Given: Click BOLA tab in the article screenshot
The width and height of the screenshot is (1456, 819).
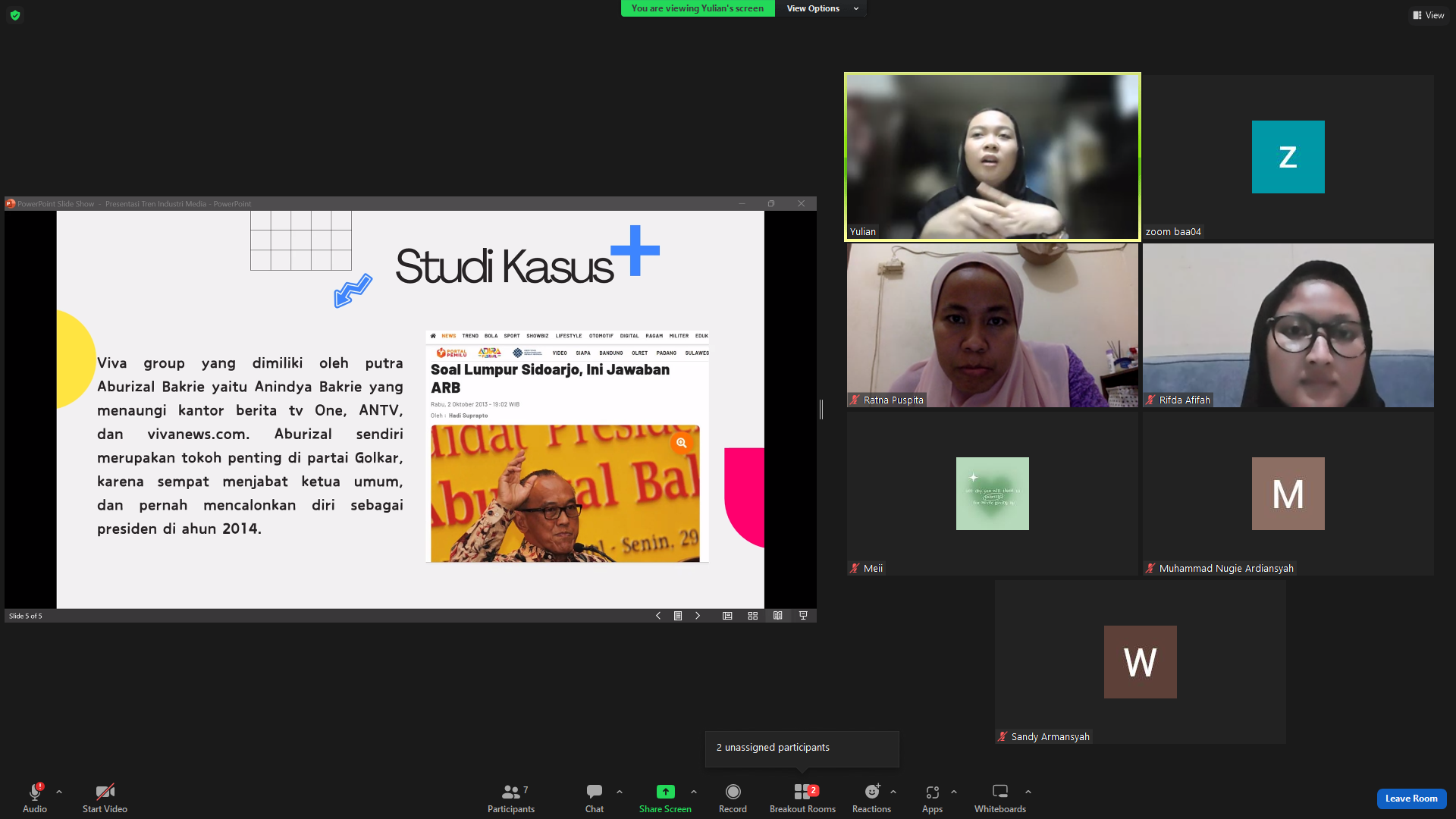Looking at the screenshot, I should click(491, 336).
